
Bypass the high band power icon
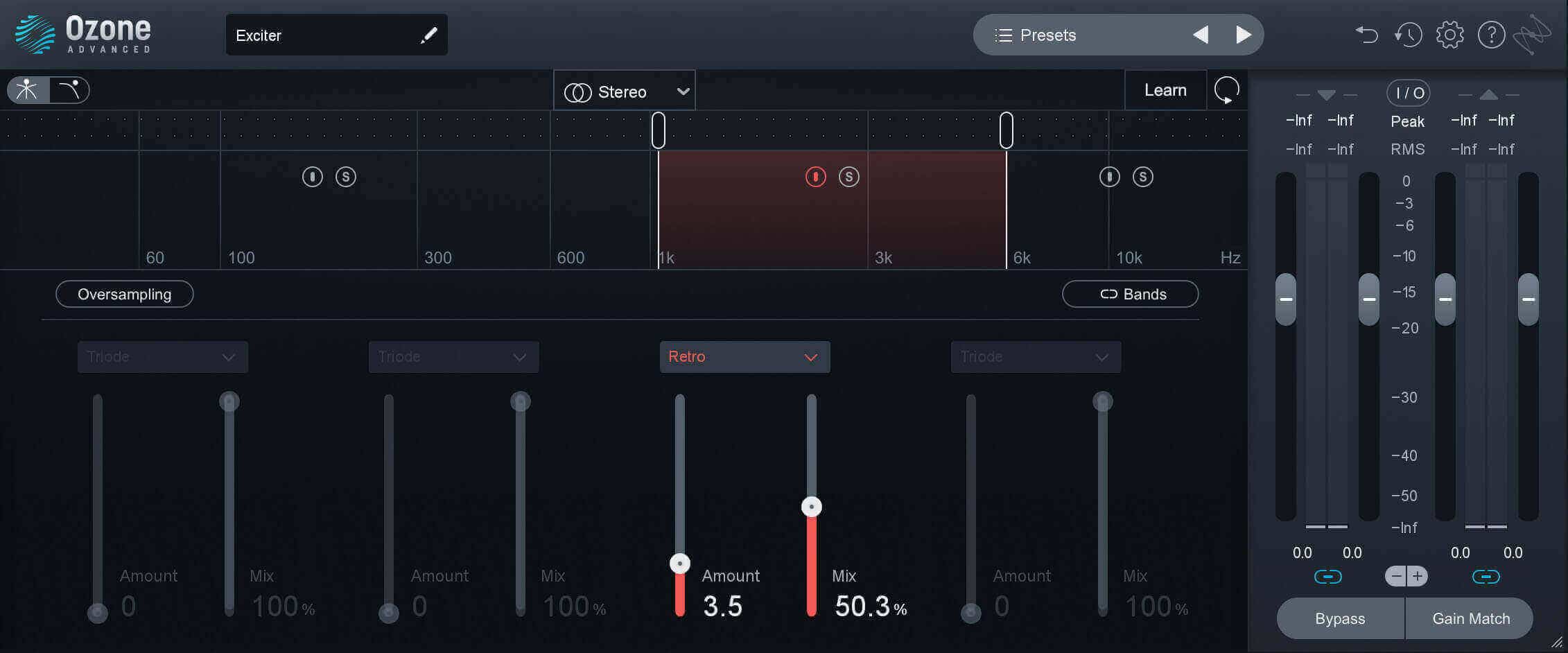[1110, 177]
